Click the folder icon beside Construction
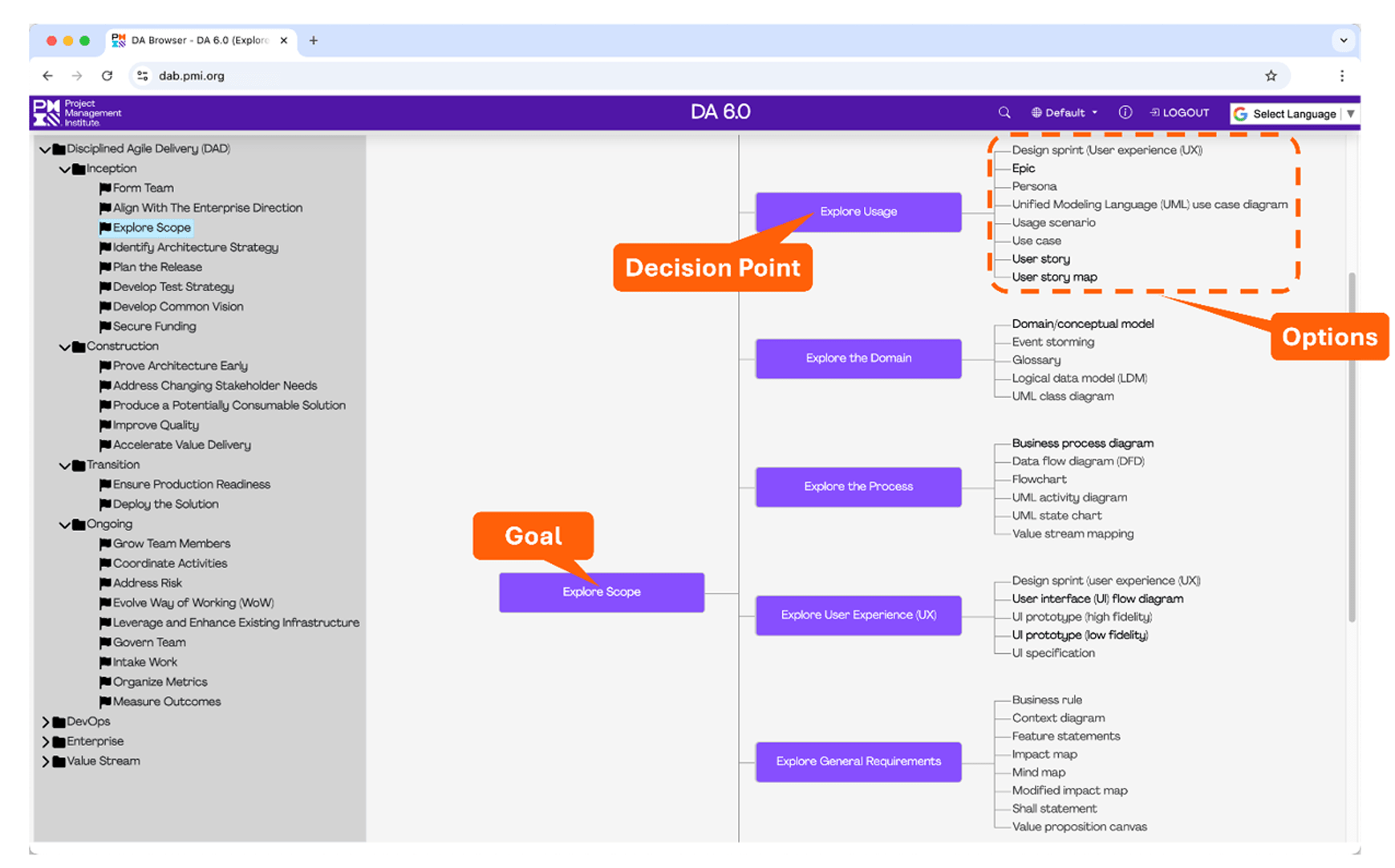This screenshot has height=868, width=1395. click(x=79, y=347)
